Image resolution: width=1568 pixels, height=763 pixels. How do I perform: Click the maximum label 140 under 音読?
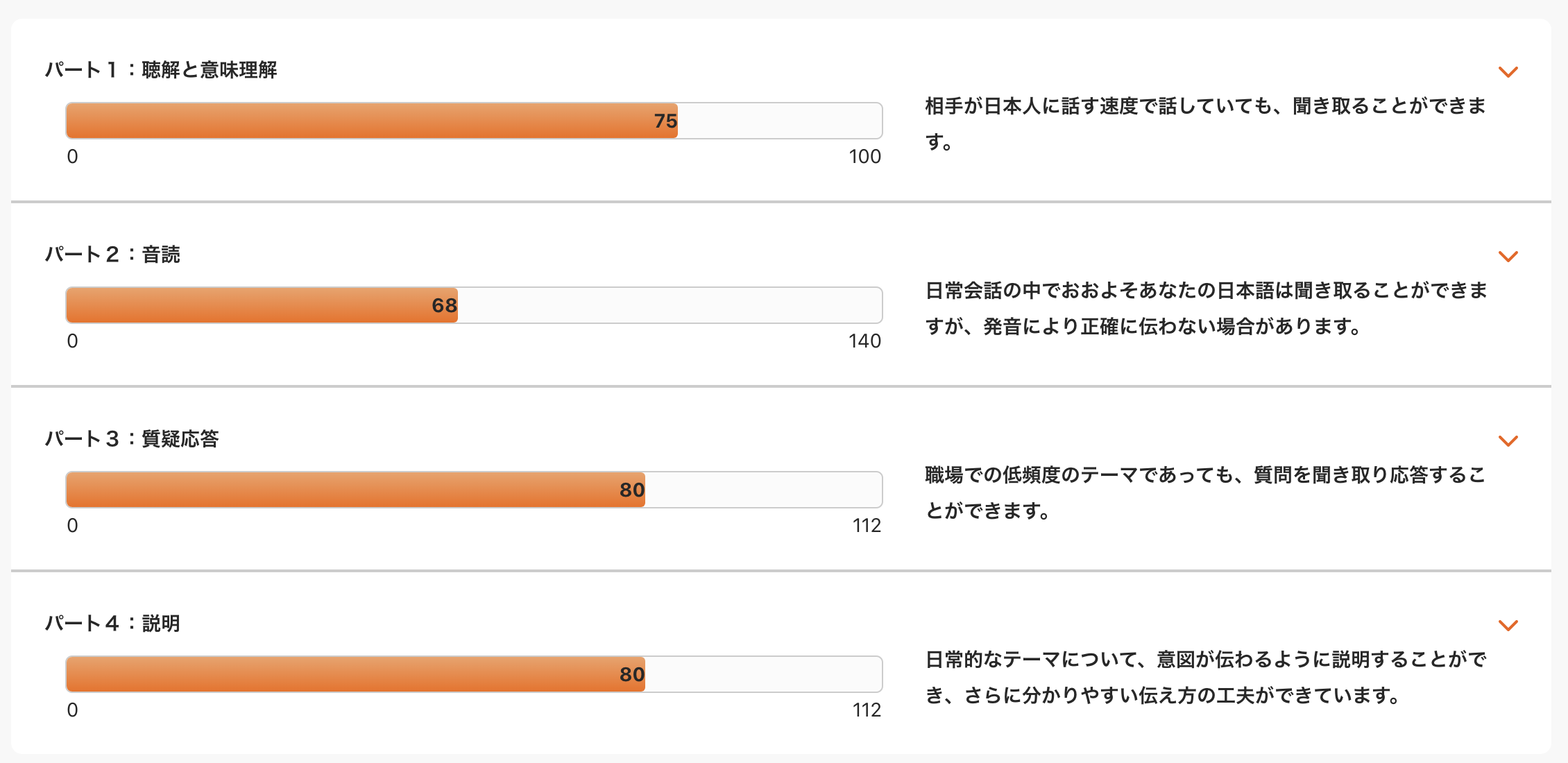(864, 341)
